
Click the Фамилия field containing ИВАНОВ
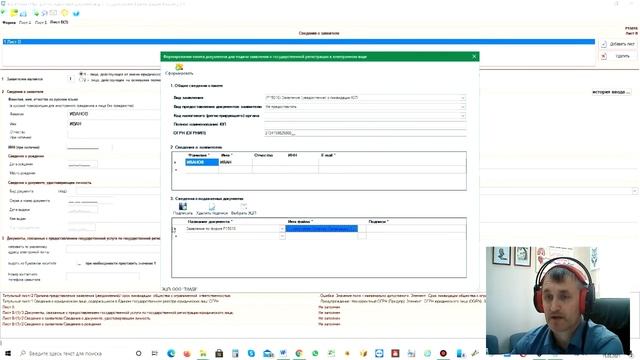114,114
